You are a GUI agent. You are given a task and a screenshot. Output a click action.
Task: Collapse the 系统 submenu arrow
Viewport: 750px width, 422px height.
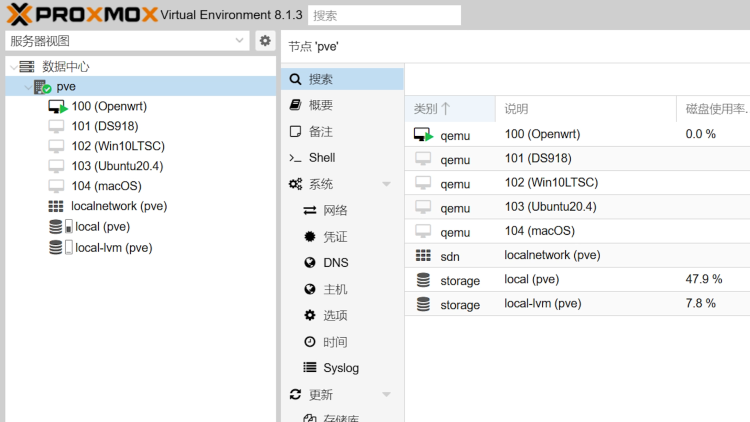tap(386, 184)
